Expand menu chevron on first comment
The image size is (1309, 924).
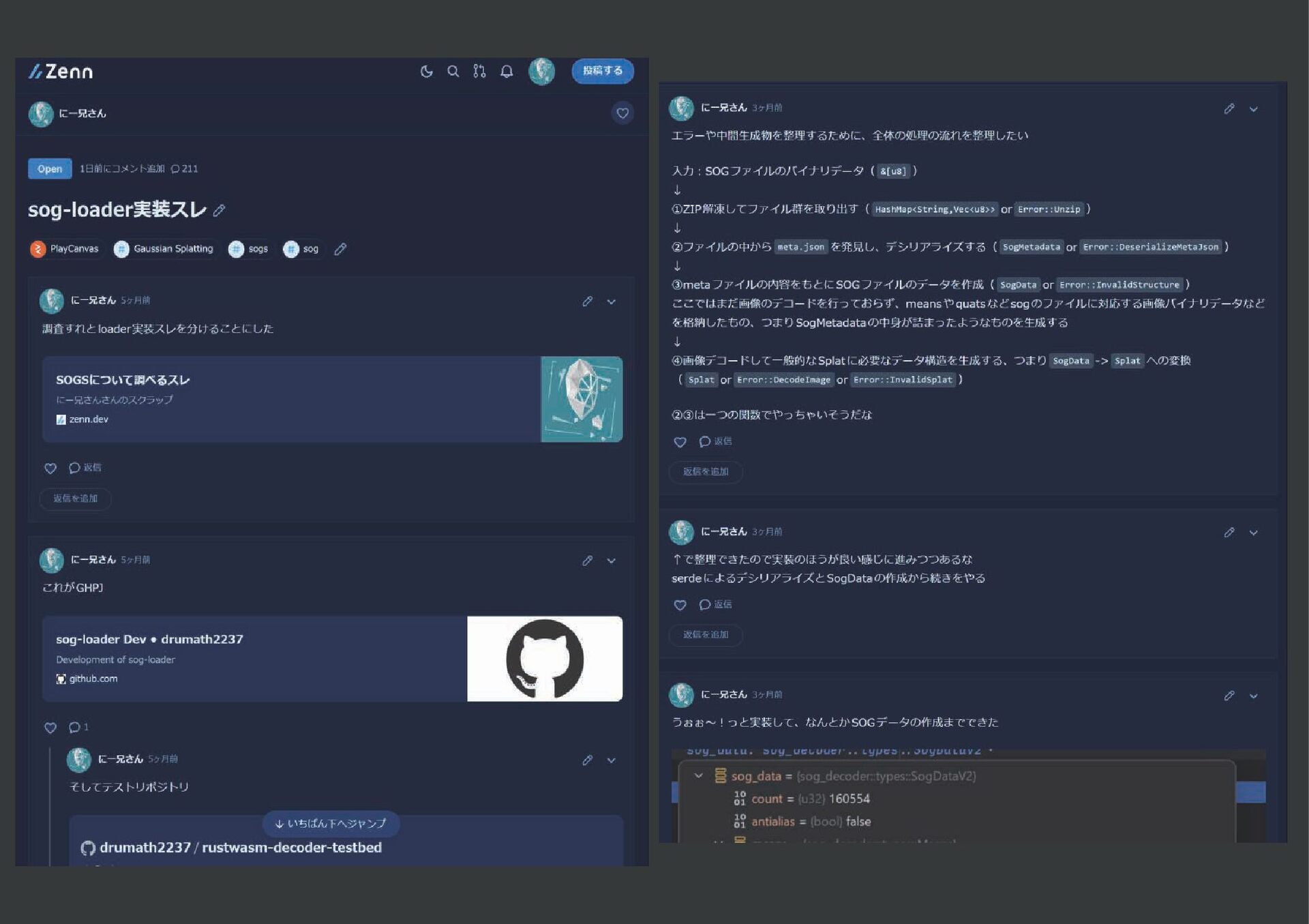612,301
